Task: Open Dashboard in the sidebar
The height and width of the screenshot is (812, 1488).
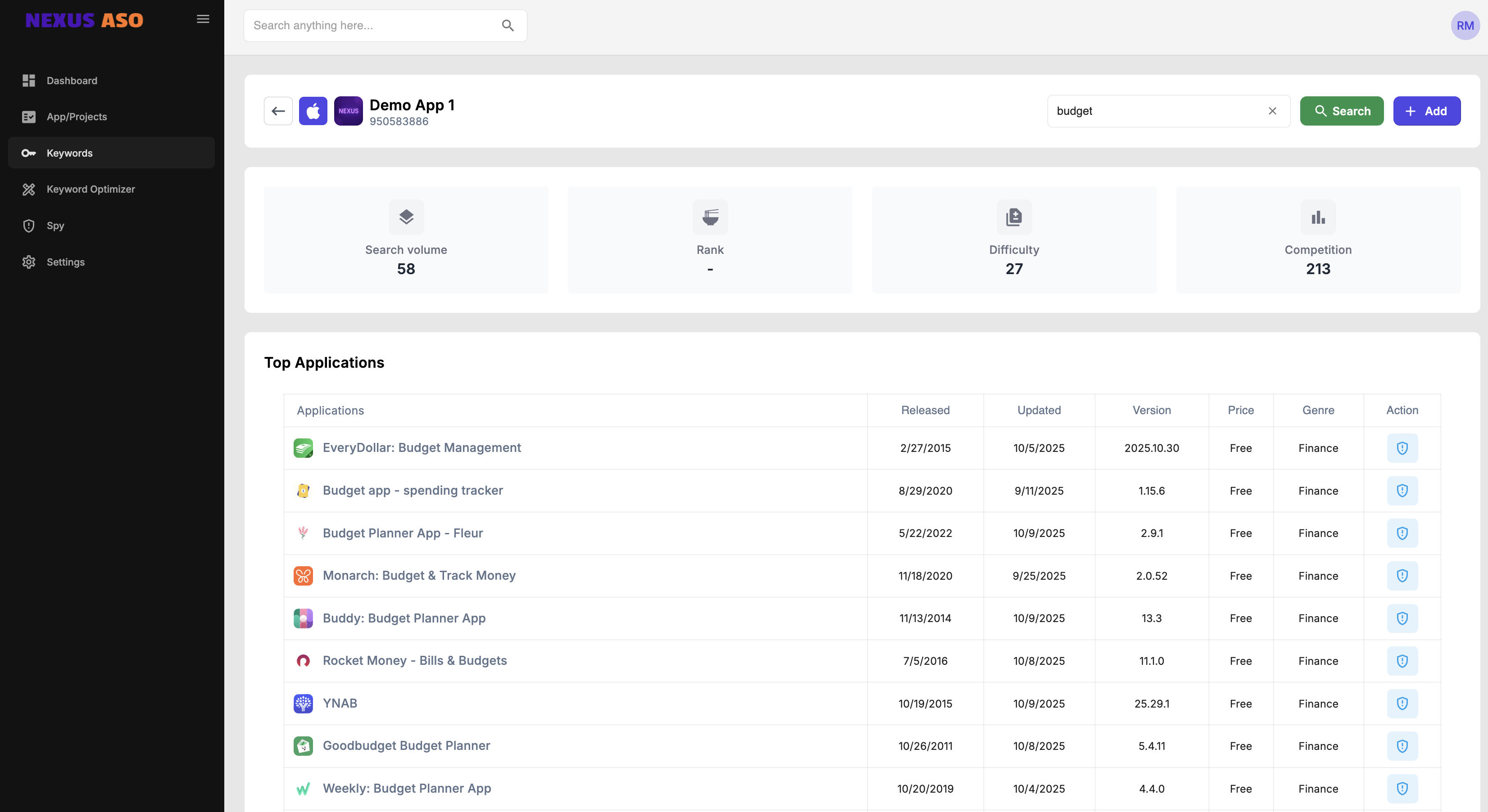Action: 72,81
